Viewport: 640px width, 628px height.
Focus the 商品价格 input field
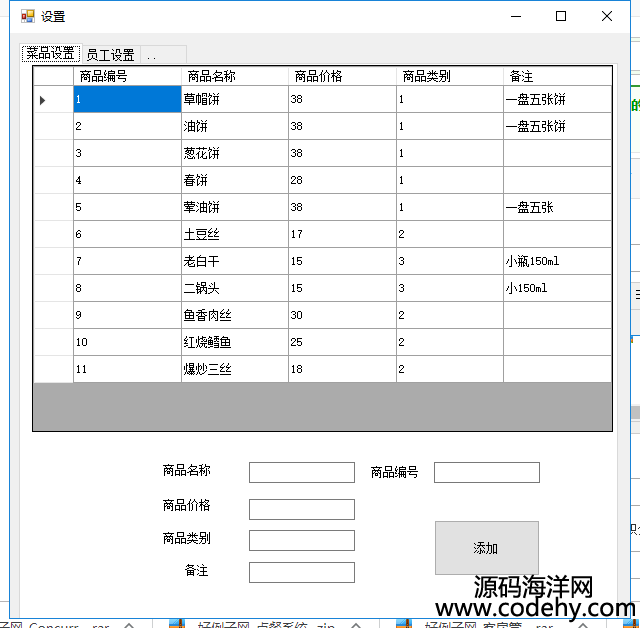tap(302, 509)
